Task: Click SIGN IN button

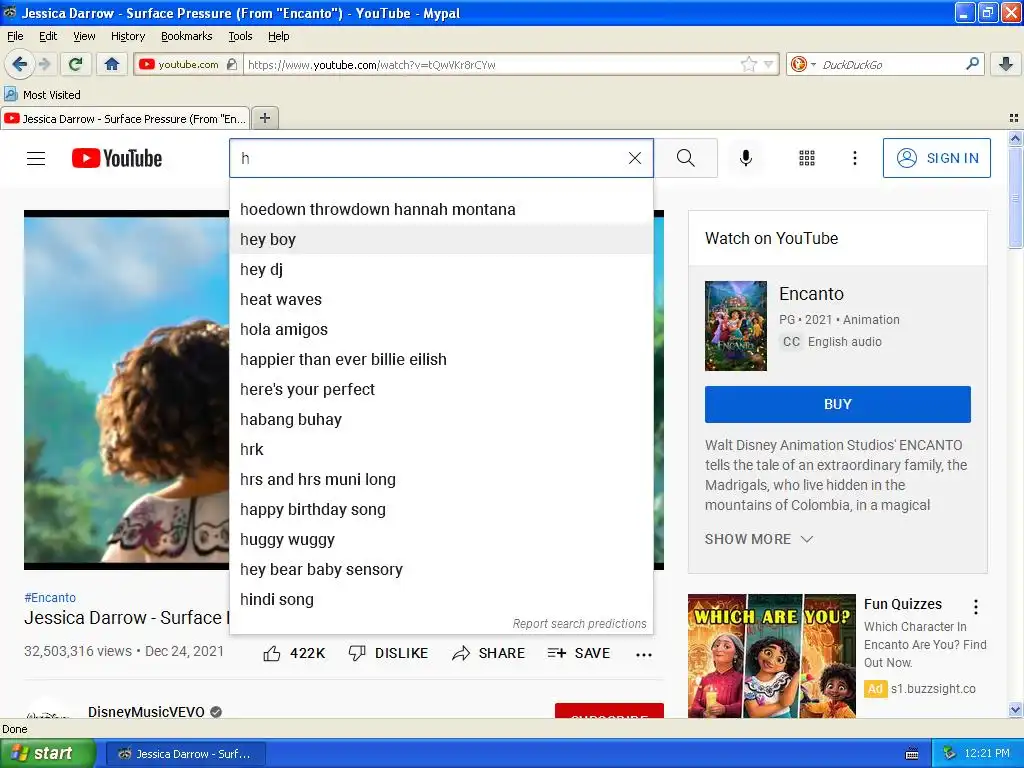Action: (936, 158)
